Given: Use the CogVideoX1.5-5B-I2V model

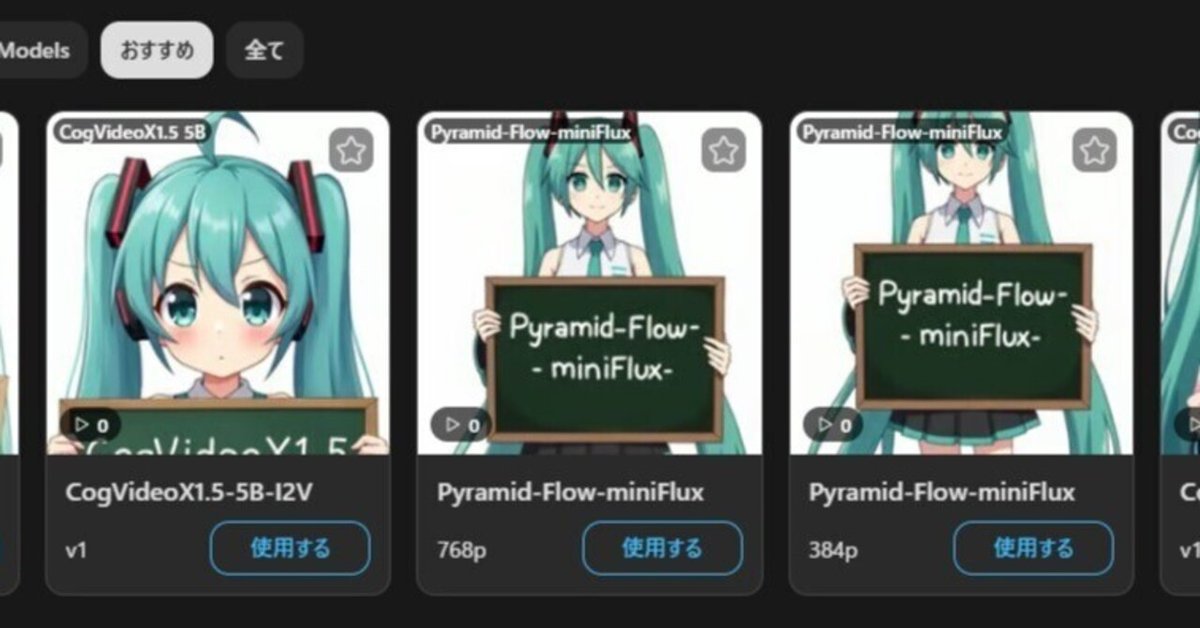Looking at the screenshot, I should click(290, 548).
